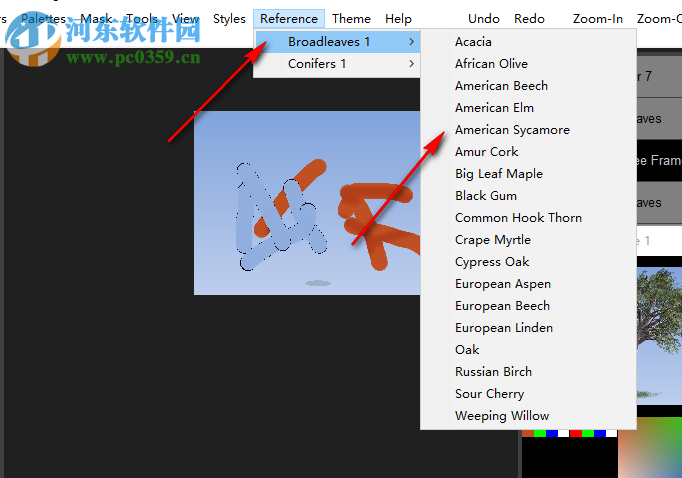Select the red palette swatch
The image size is (682, 478).
(576, 433)
